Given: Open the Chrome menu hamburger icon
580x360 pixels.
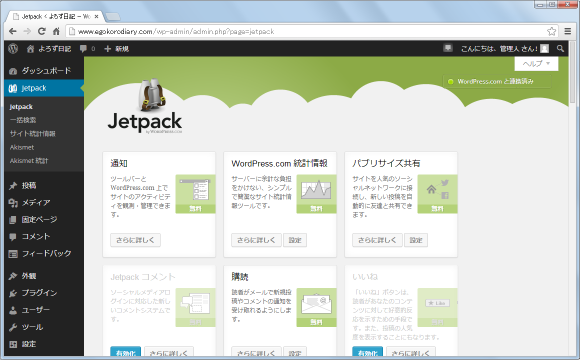Looking at the screenshot, I should 568,31.
